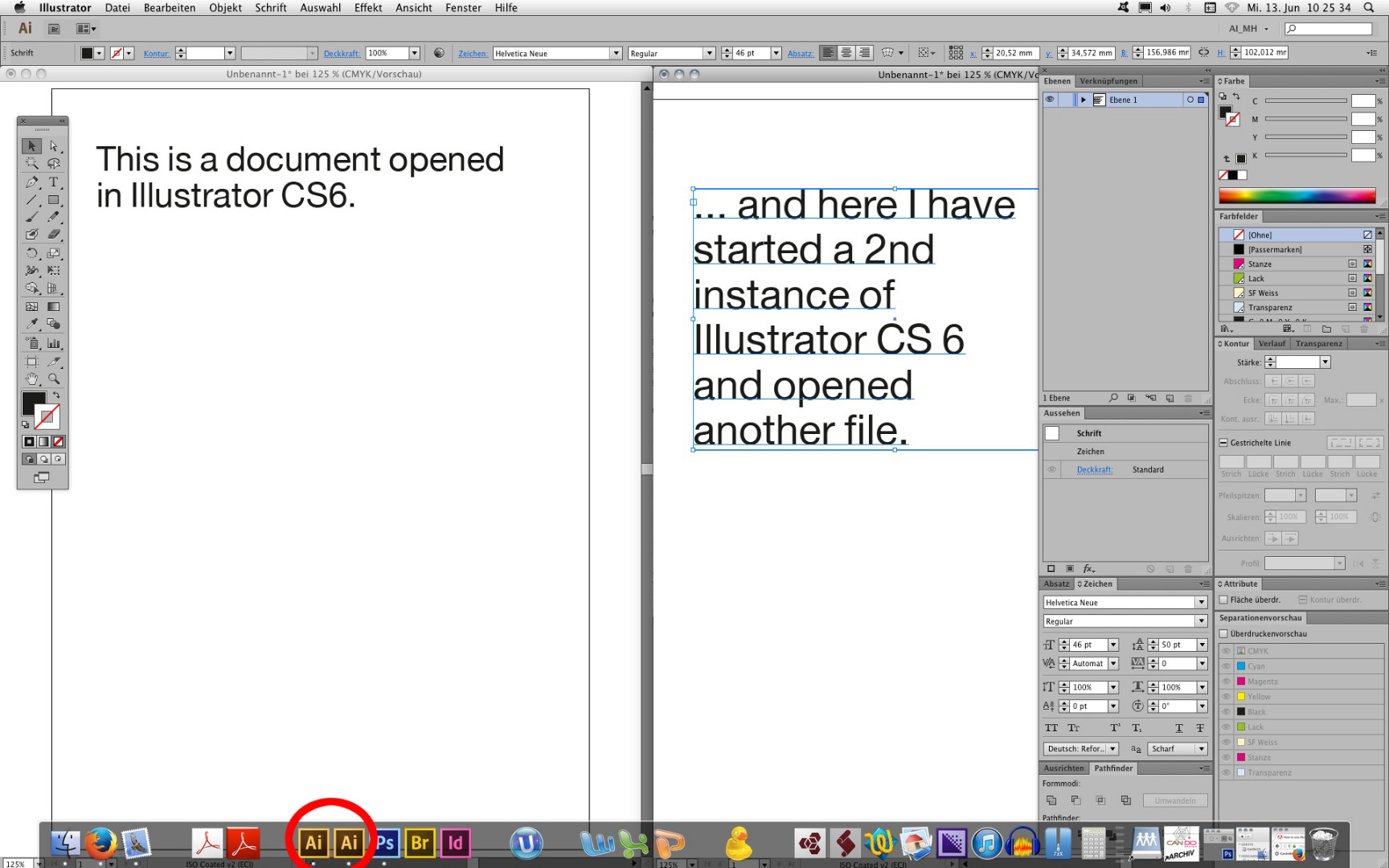
Task: Switch to the Verknüpfungen tab
Action: pos(1108,81)
